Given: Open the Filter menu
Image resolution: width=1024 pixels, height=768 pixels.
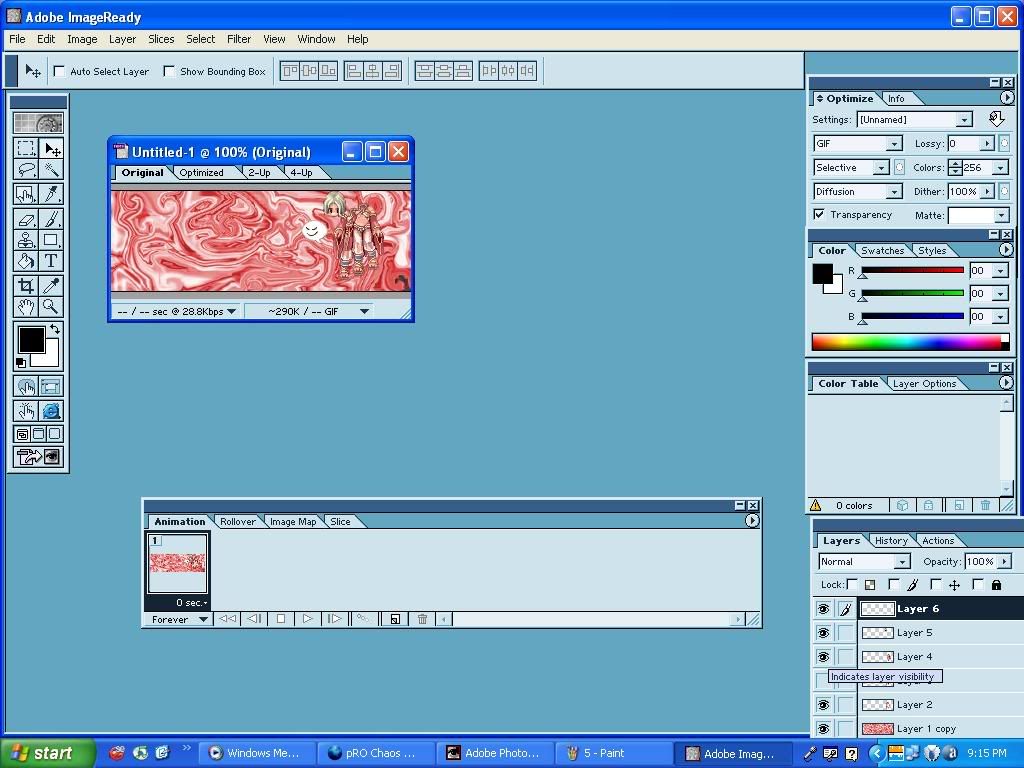Looking at the screenshot, I should 239,39.
